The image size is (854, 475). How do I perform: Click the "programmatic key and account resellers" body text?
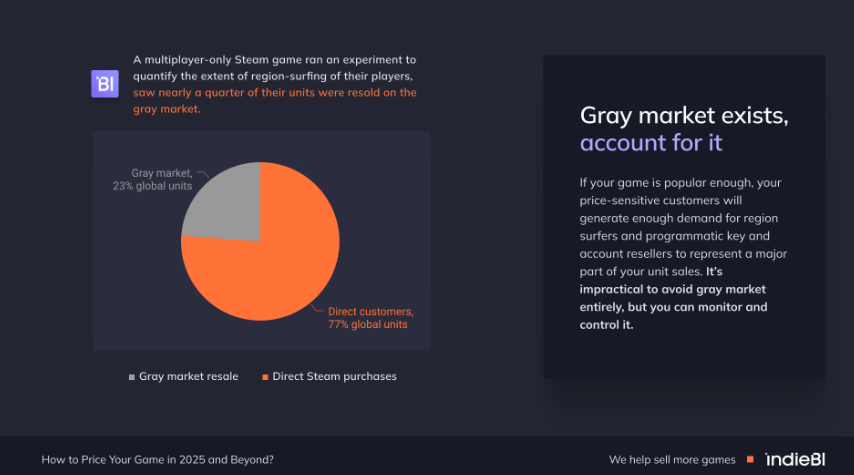click(680, 236)
